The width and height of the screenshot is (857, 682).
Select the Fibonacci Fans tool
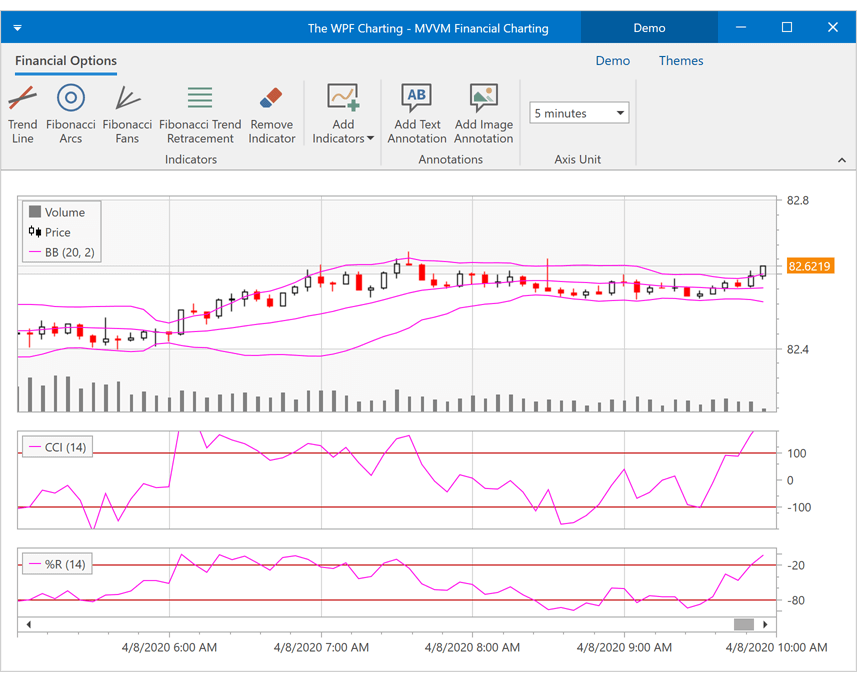pyautogui.click(x=126, y=113)
